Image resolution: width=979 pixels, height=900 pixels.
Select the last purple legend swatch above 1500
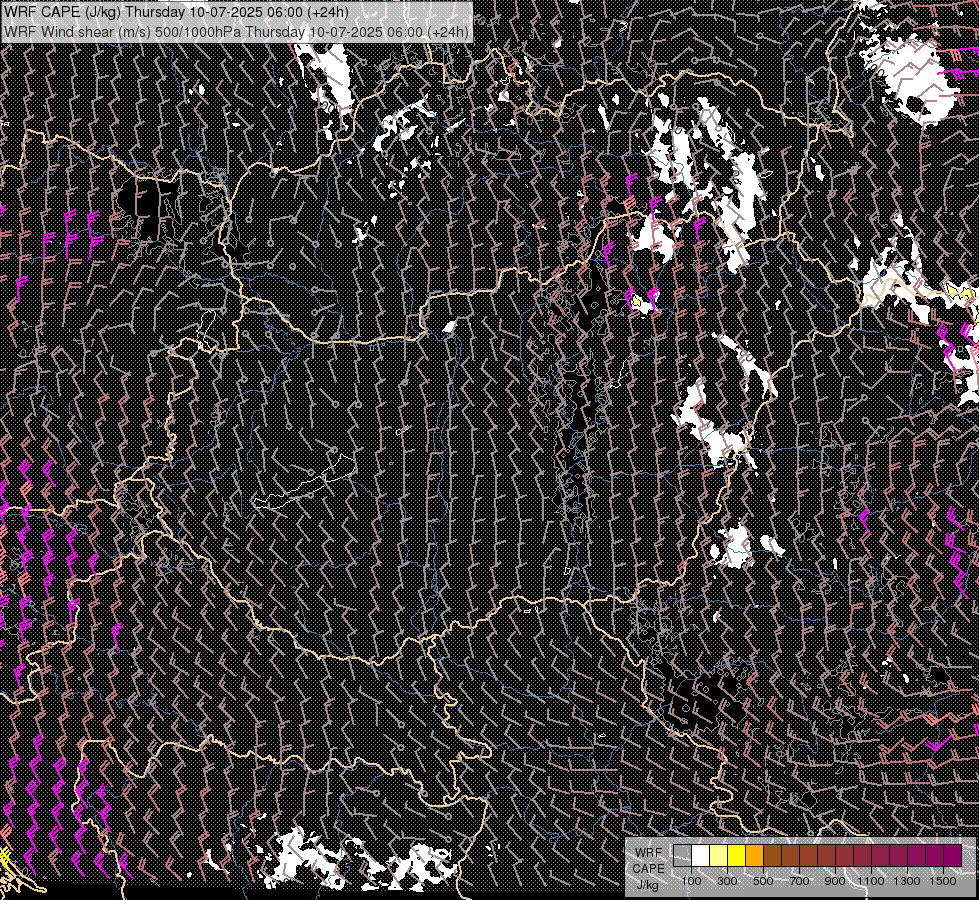952,856
